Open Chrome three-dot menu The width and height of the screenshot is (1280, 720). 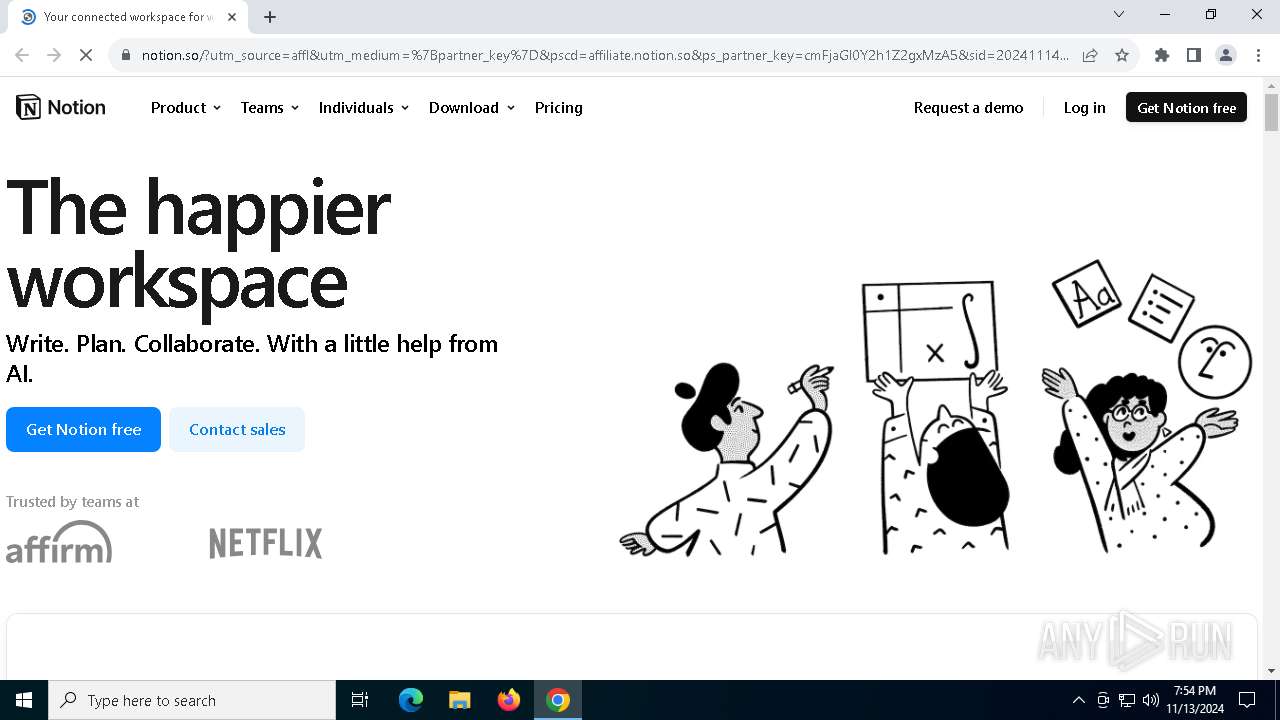(1258, 55)
